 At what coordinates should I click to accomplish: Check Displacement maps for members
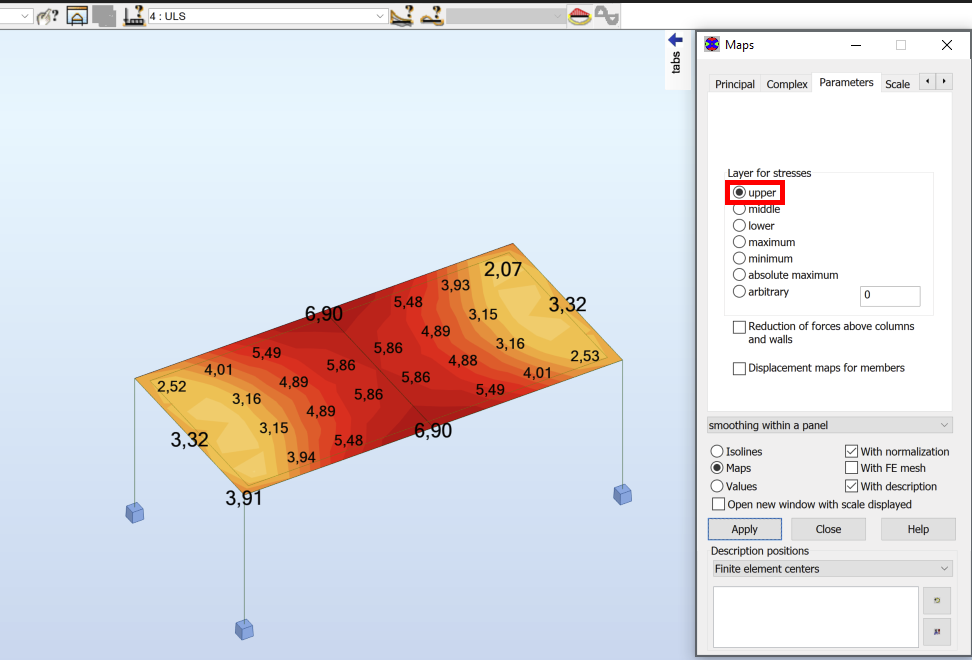[739, 368]
